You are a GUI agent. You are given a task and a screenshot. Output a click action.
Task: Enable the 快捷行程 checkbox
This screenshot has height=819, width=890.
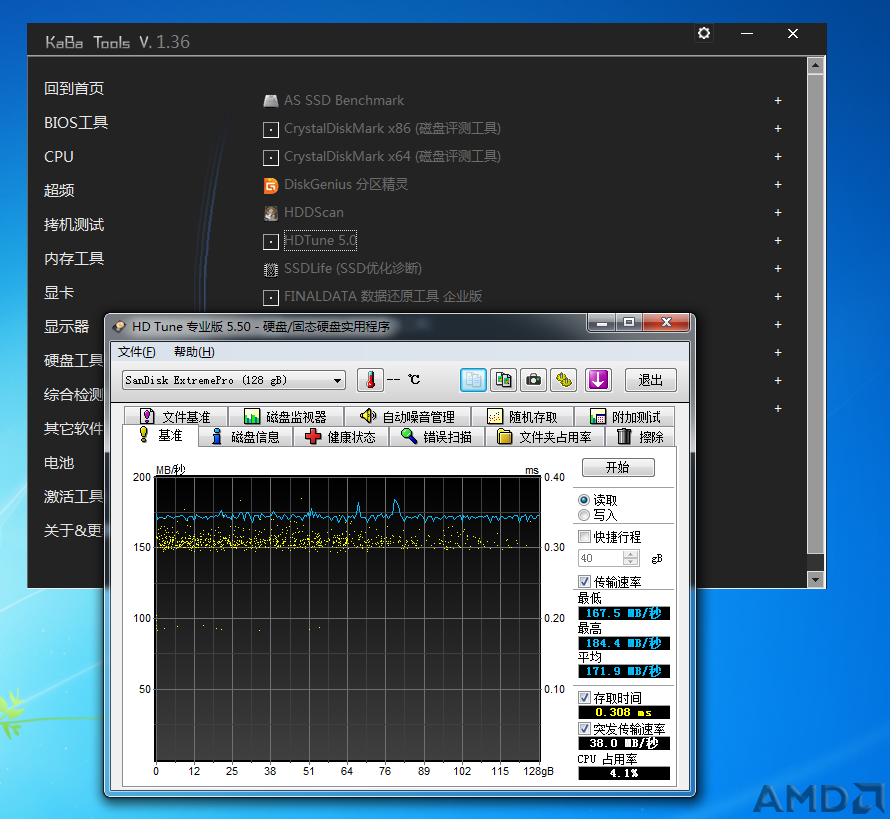point(584,536)
